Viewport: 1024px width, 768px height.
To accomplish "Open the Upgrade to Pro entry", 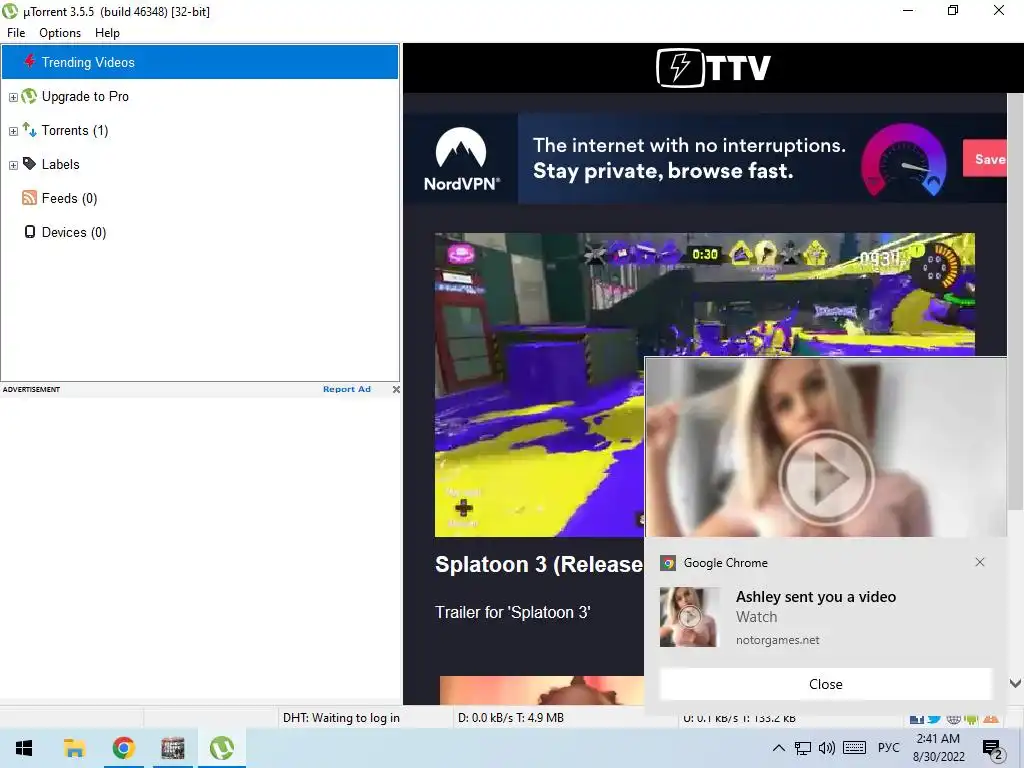I will (85, 97).
